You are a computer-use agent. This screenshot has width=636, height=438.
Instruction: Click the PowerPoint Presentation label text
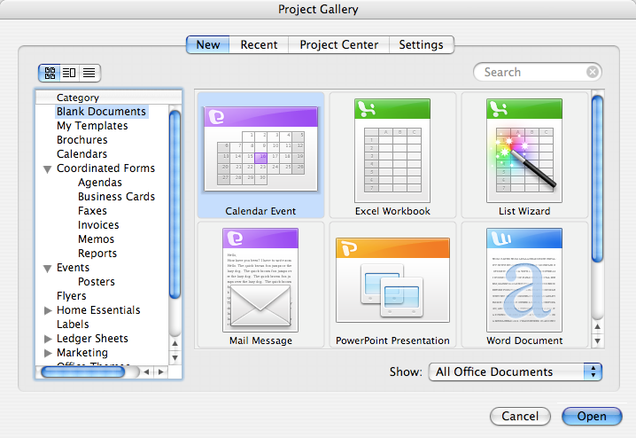point(393,341)
